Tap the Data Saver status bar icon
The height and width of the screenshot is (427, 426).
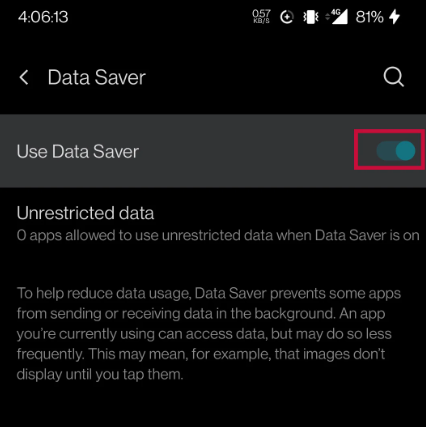[287, 17]
